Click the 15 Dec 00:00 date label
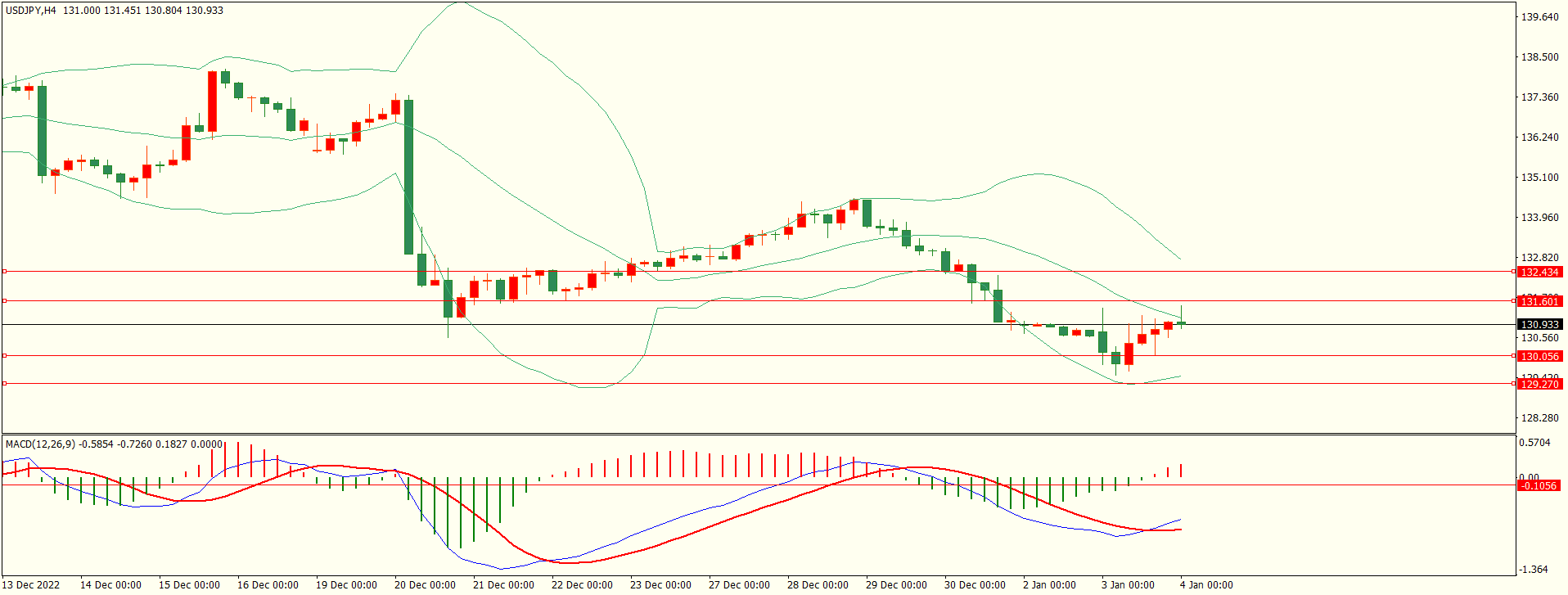Image resolution: width=1568 pixels, height=595 pixels. [x=189, y=585]
